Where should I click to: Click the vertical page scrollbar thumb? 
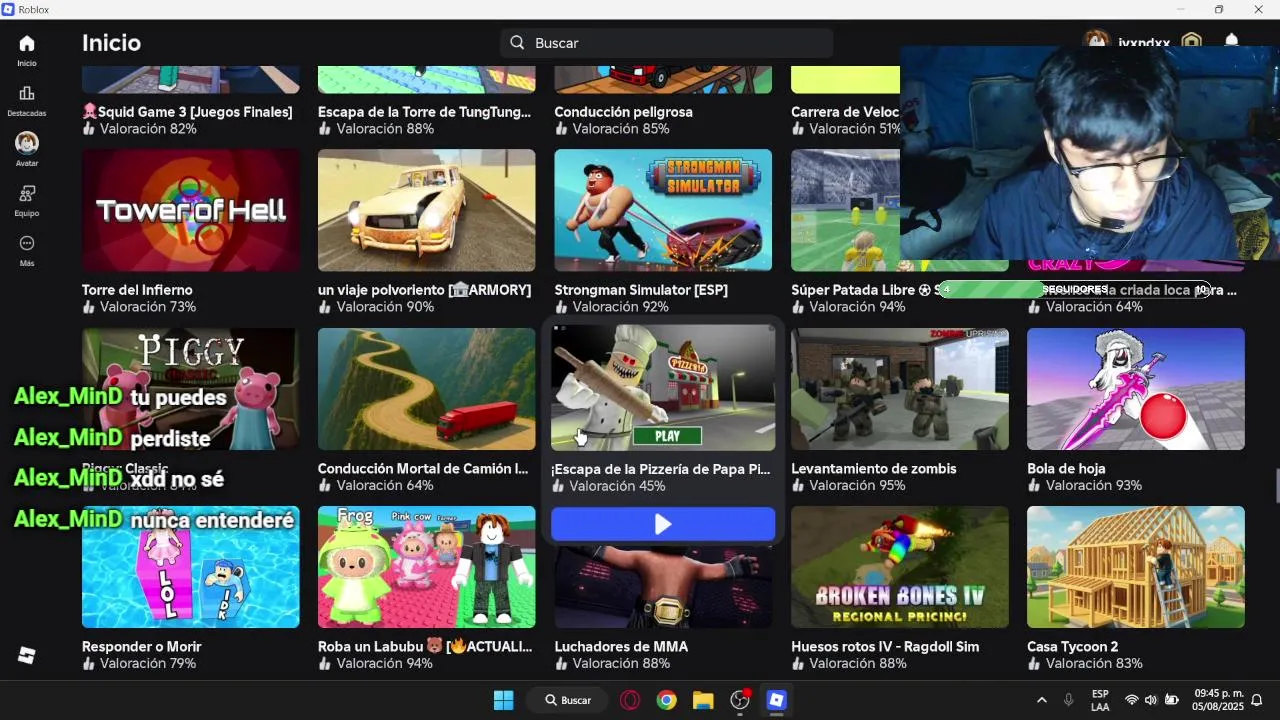pyautogui.click(x=1276, y=486)
